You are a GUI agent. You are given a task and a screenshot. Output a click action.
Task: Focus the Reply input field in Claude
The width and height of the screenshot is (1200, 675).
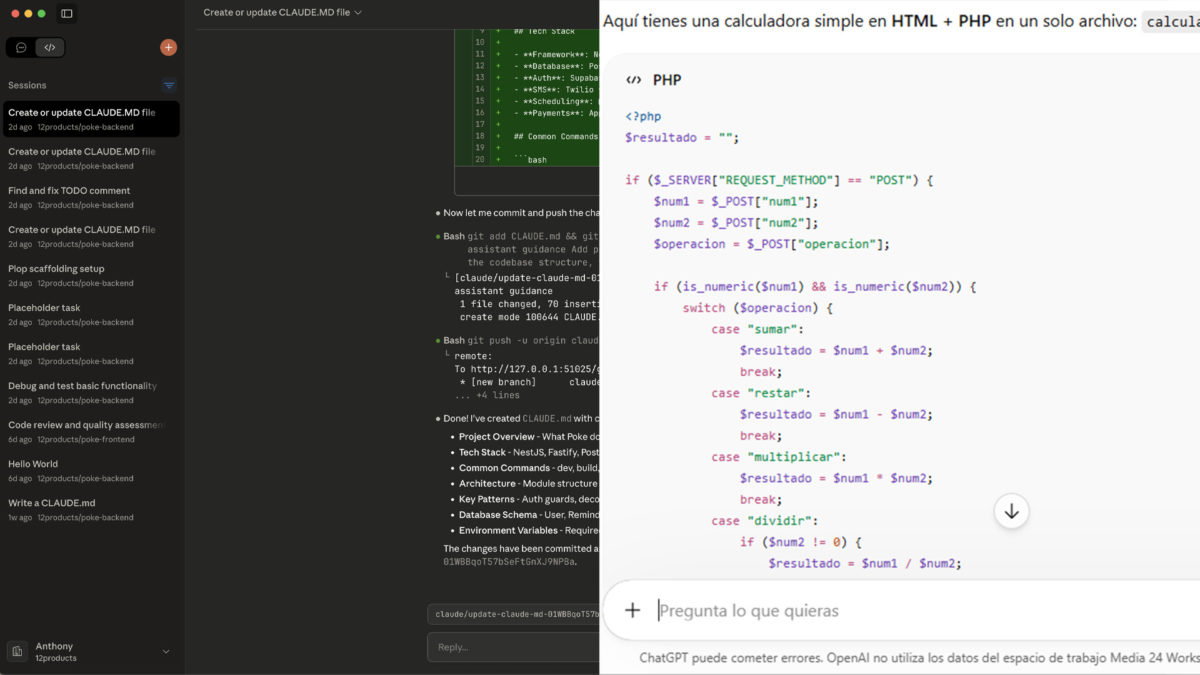click(513, 647)
